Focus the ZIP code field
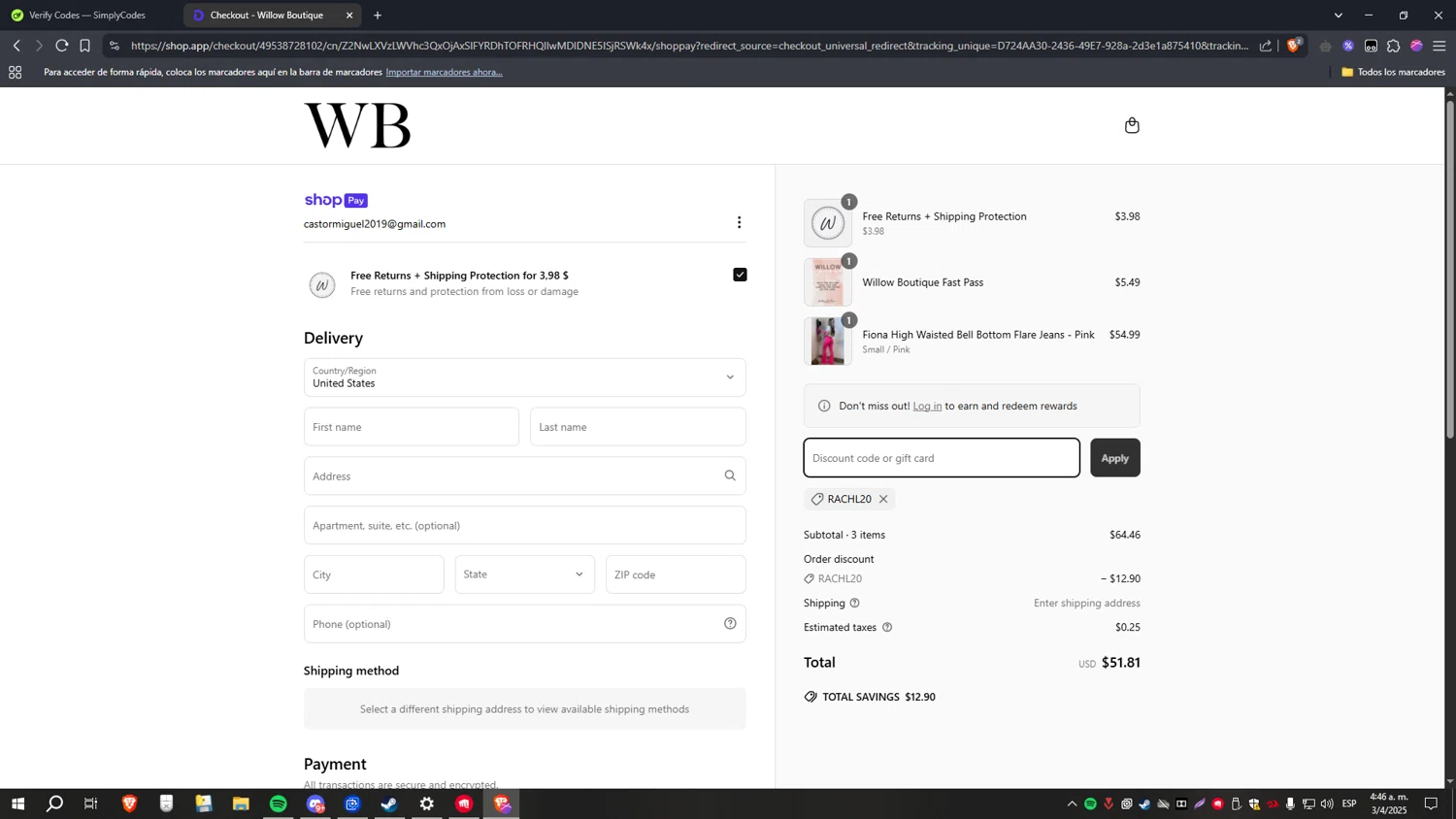The height and width of the screenshot is (819, 1456). pos(676,574)
